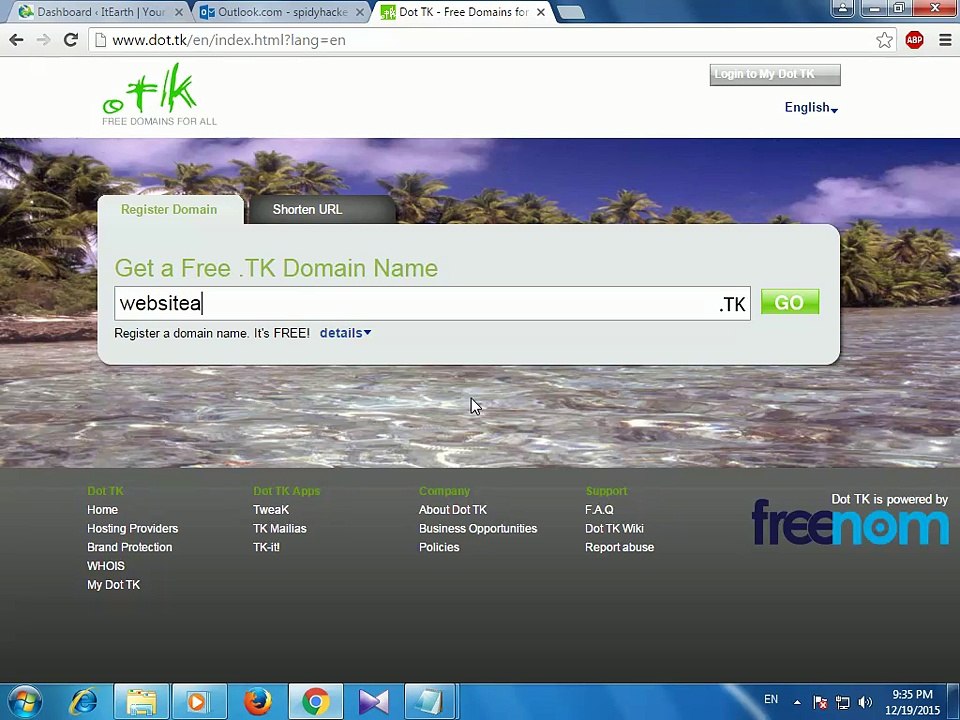Click the browser Forward arrow

coord(43,40)
